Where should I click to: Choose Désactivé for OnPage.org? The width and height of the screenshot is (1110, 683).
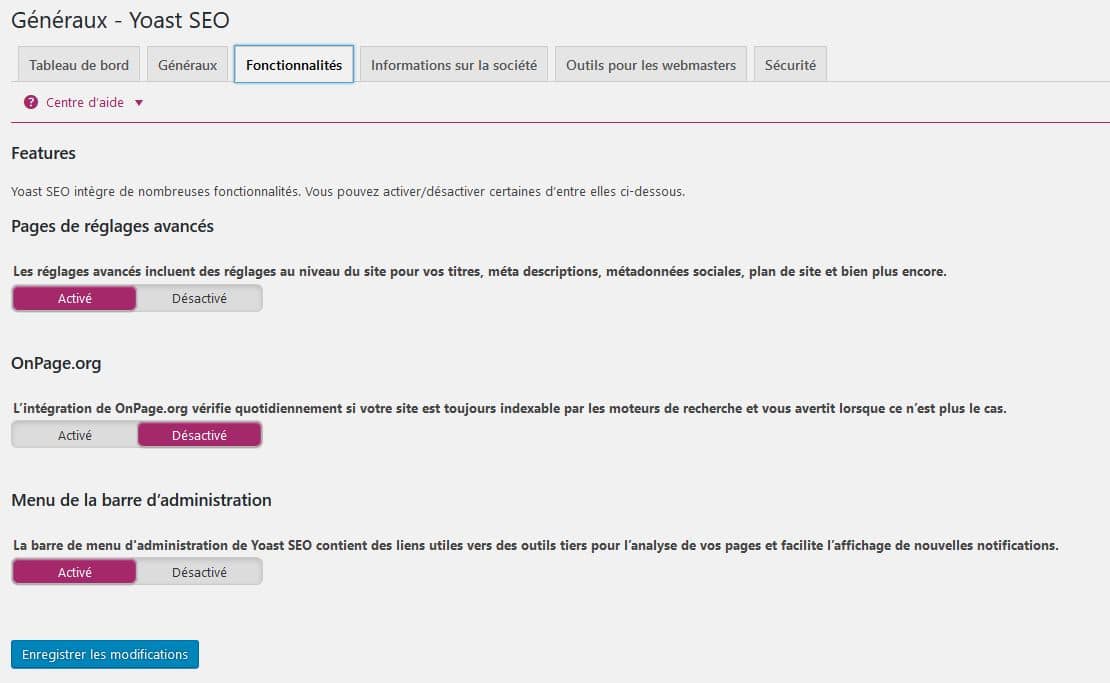pos(200,435)
